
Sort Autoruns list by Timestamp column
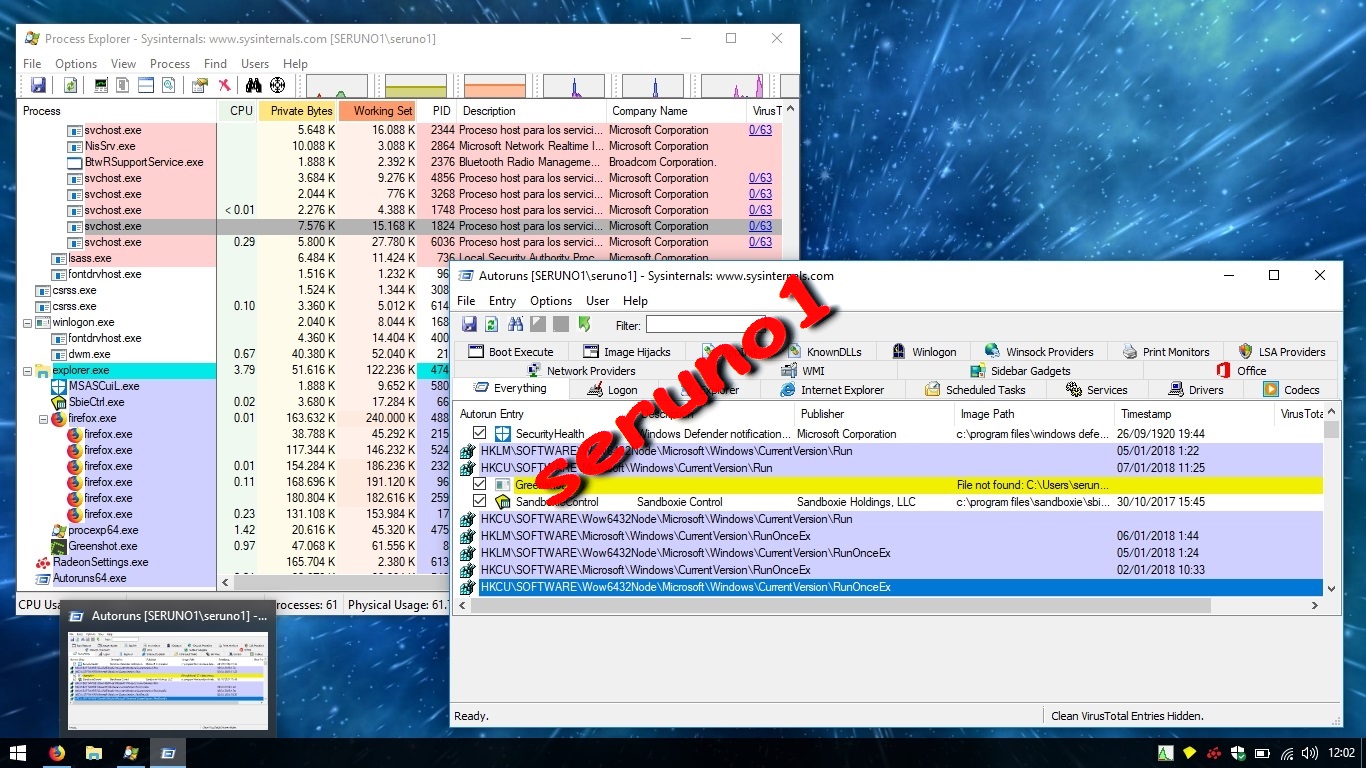[1195, 413]
